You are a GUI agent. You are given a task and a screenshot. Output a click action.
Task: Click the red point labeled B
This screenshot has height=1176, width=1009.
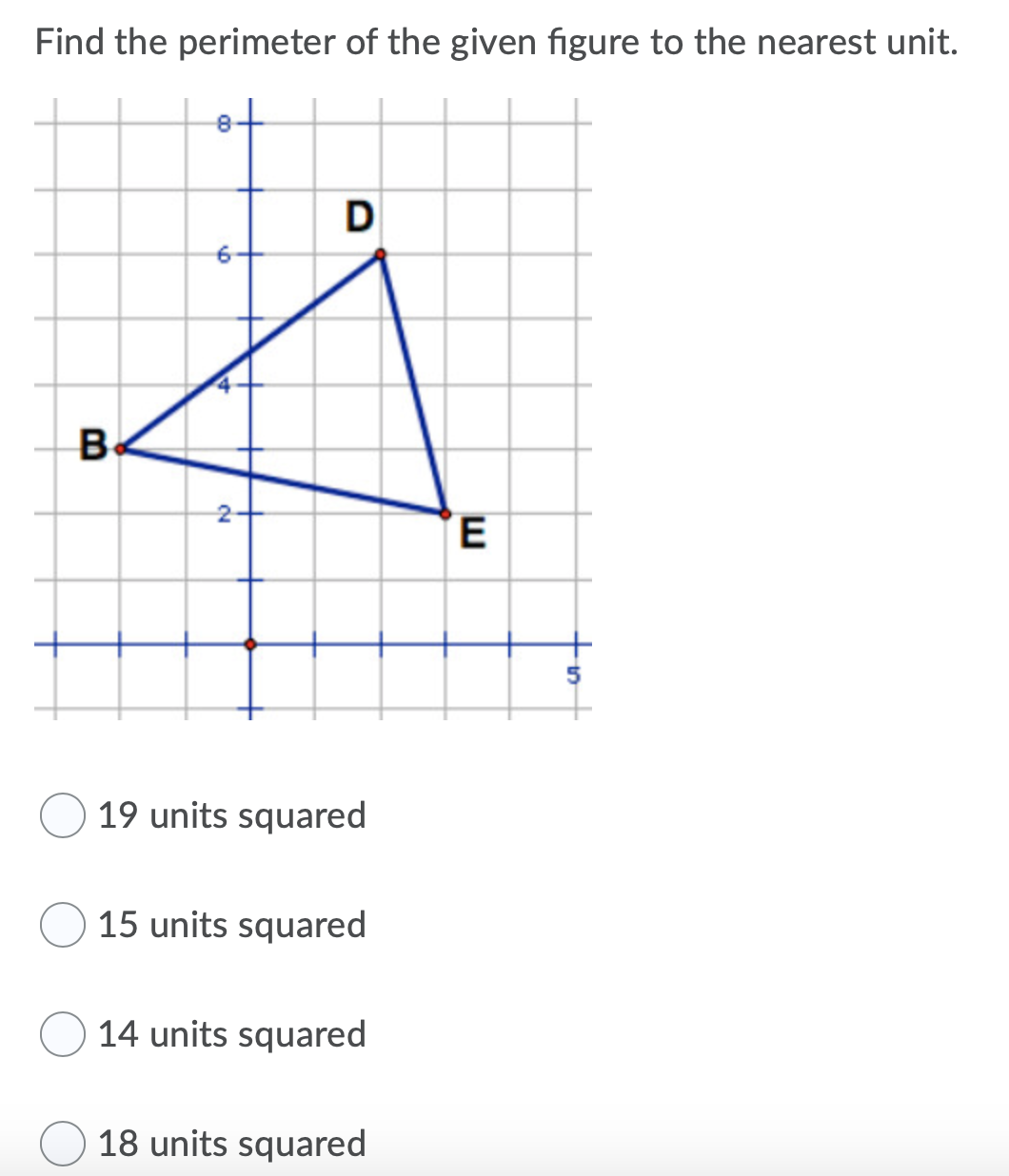pyautogui.click(x=120, y=448)
